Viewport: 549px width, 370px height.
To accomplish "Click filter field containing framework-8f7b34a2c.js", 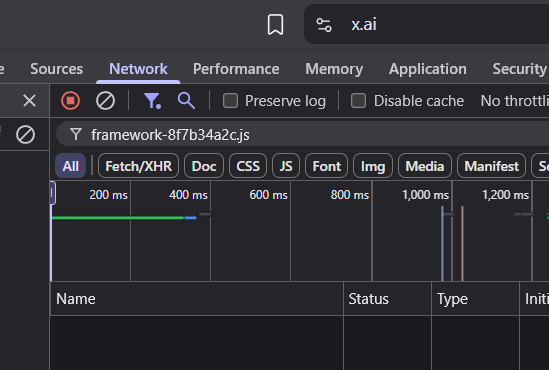I will [303, 134].
